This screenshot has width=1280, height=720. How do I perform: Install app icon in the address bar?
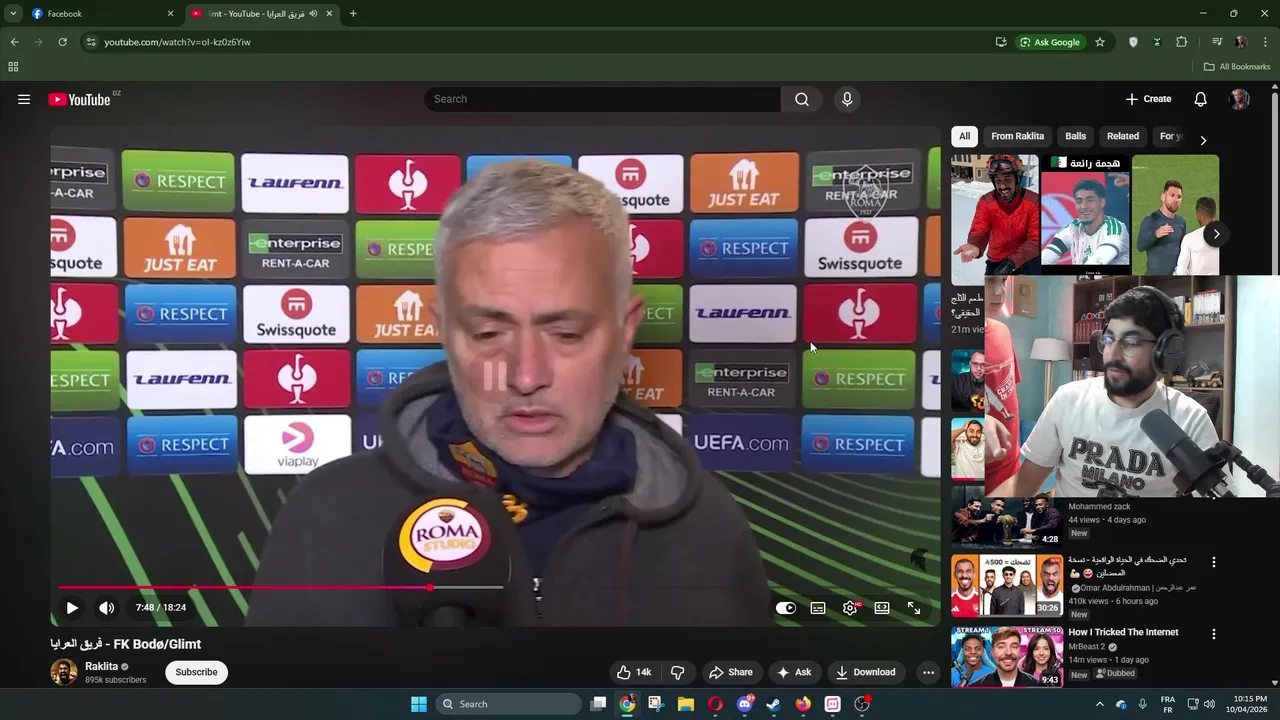pos(1001,42)
